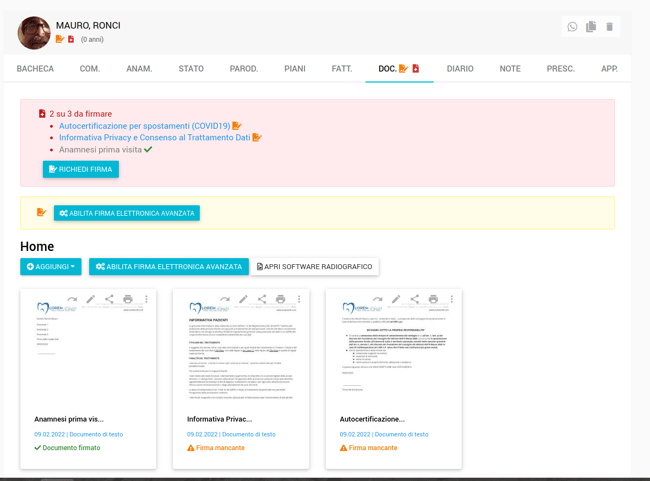Open Autocertificazione per spostamenti (COVID19) link
650x481 pixels.
pos(144,126)
